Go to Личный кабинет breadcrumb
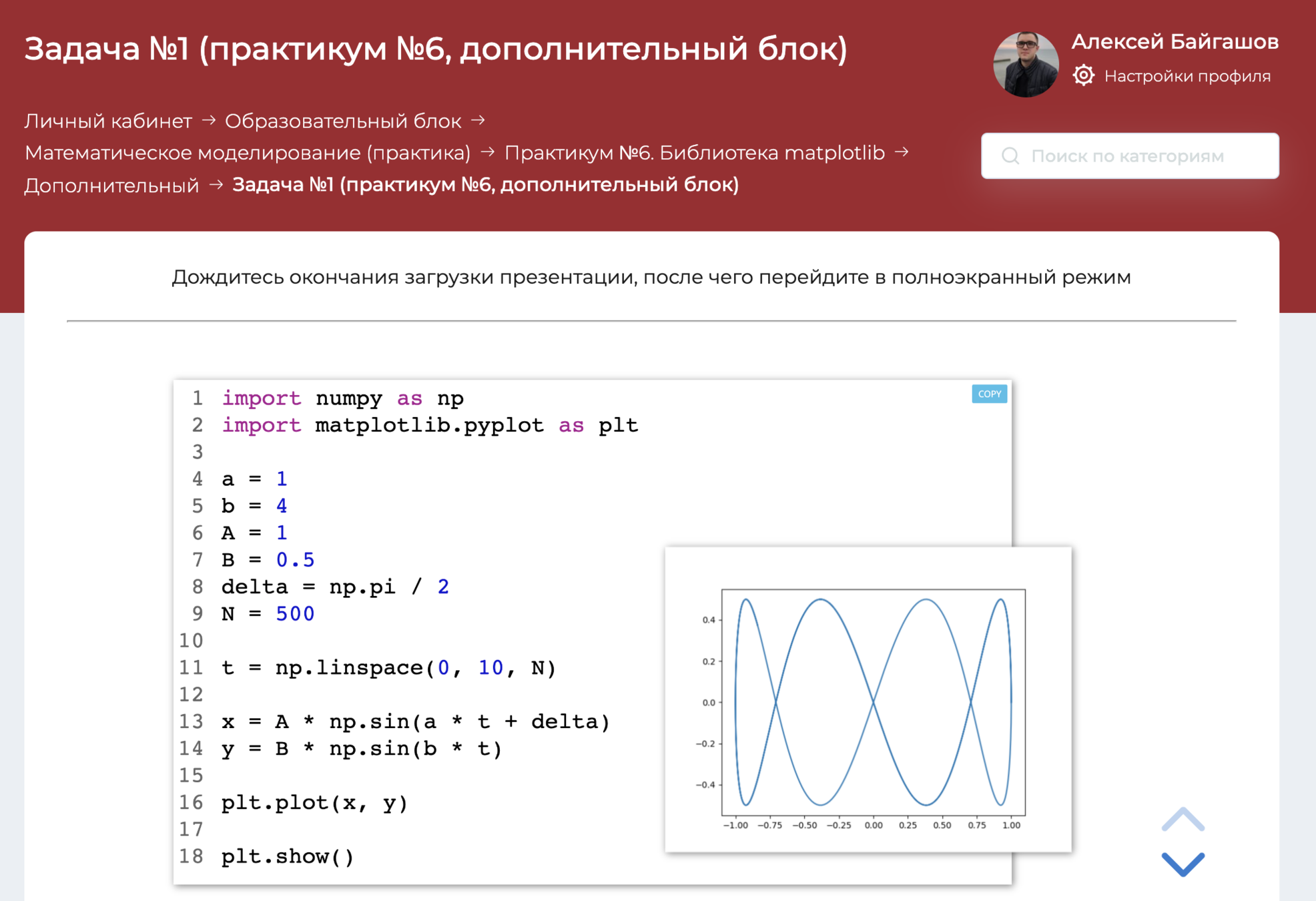Image resolution: width=1316 pixels, height=901 pixels. coord(108,121)
